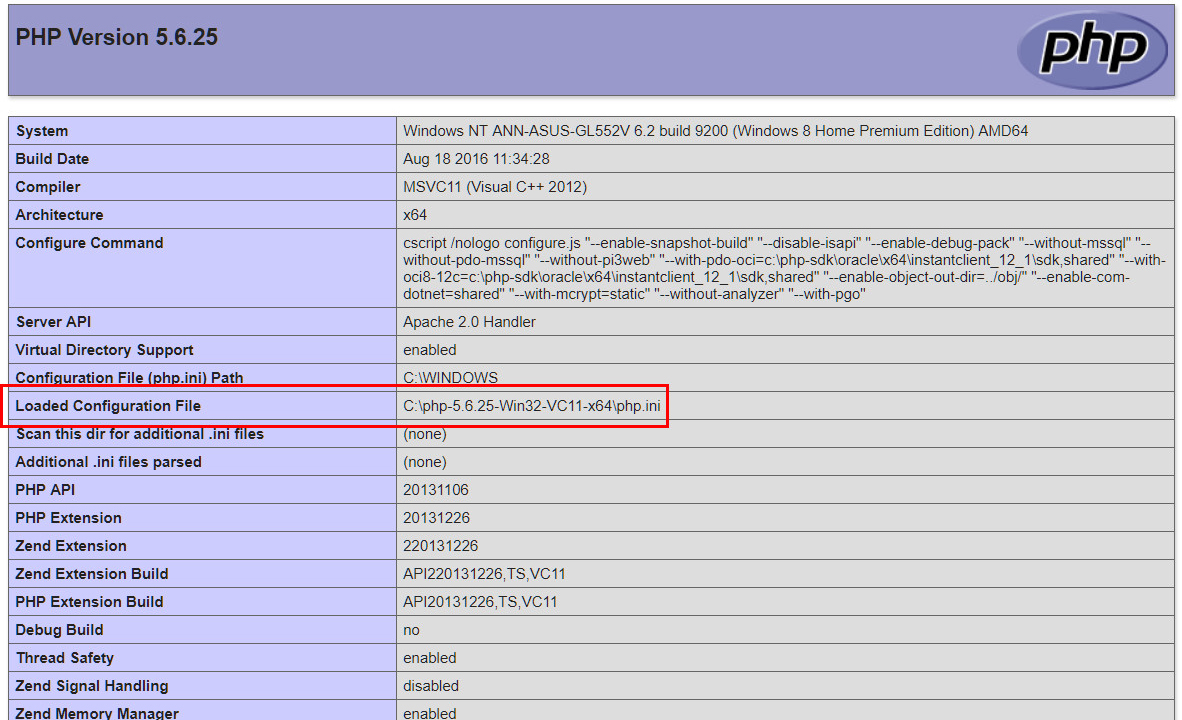Click the Compiler label
1182x720 pixels.
(47, 186)
